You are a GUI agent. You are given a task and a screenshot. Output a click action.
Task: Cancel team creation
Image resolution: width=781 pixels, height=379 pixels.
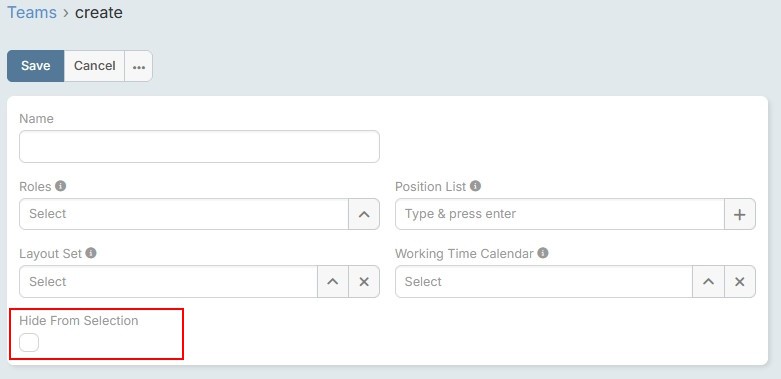click(x=95, y=66)
